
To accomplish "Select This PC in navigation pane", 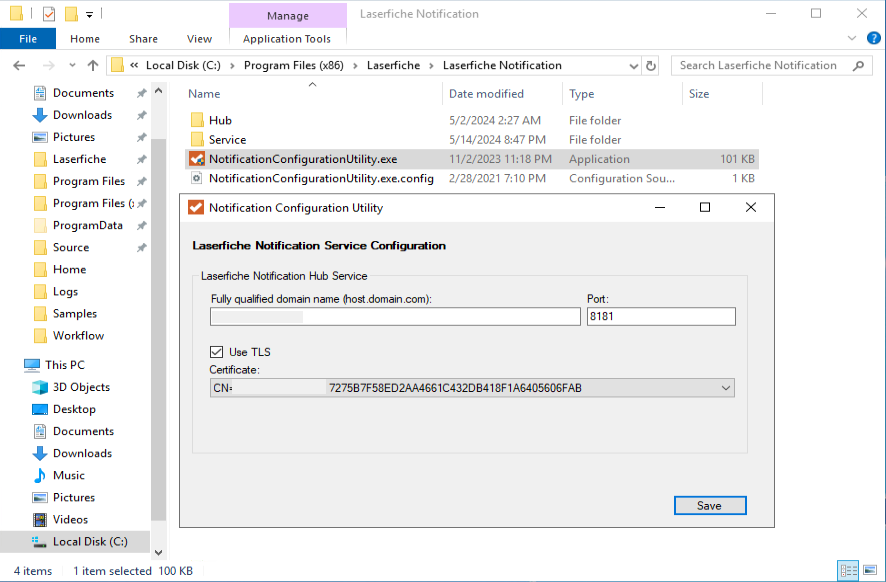I will 64,364.
